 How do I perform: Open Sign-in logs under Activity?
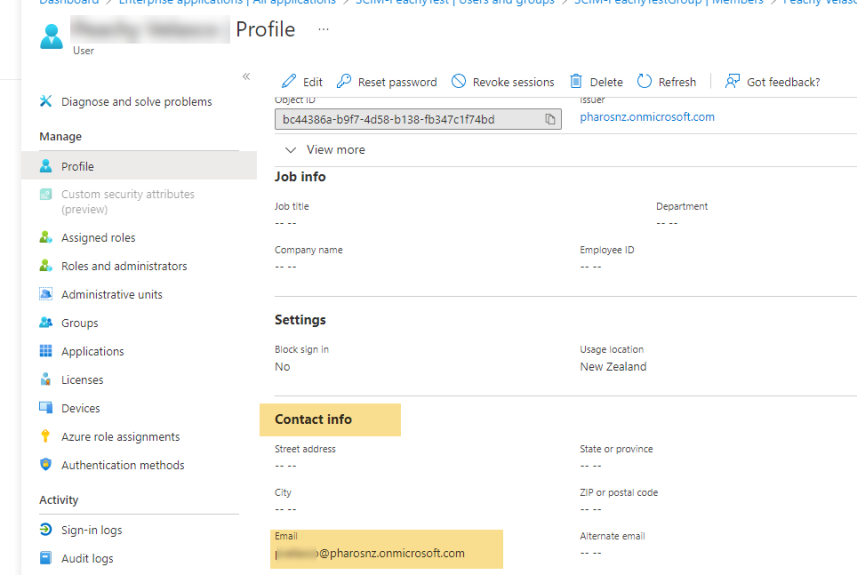tap(91, 530)
